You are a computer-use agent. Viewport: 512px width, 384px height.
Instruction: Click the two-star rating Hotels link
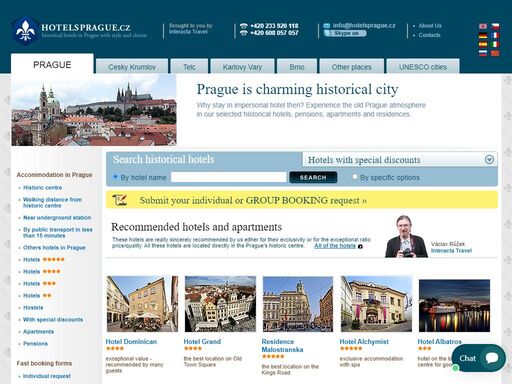coord(37,296)
